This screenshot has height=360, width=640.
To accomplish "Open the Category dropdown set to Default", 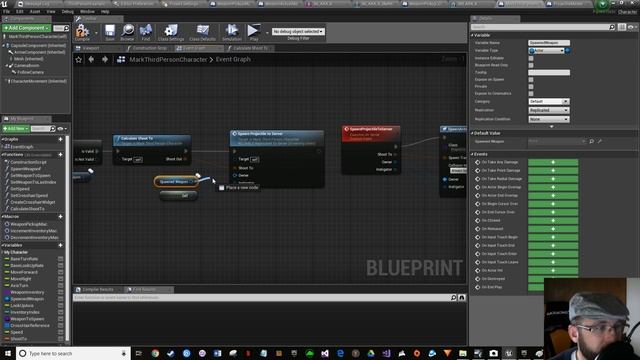I will coord(549,101).
